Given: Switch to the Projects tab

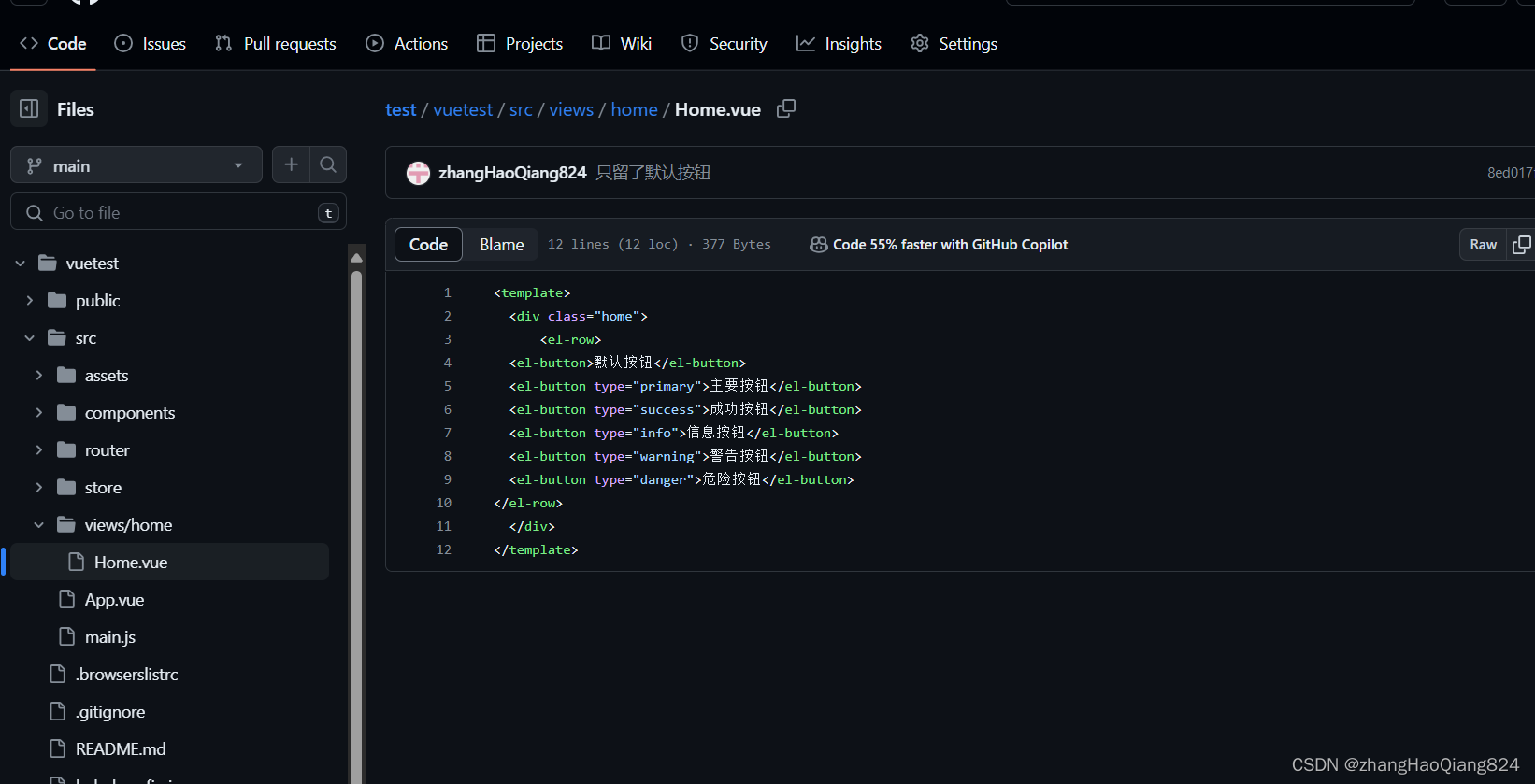Looking at the screenshot, I should click(520, 44).
